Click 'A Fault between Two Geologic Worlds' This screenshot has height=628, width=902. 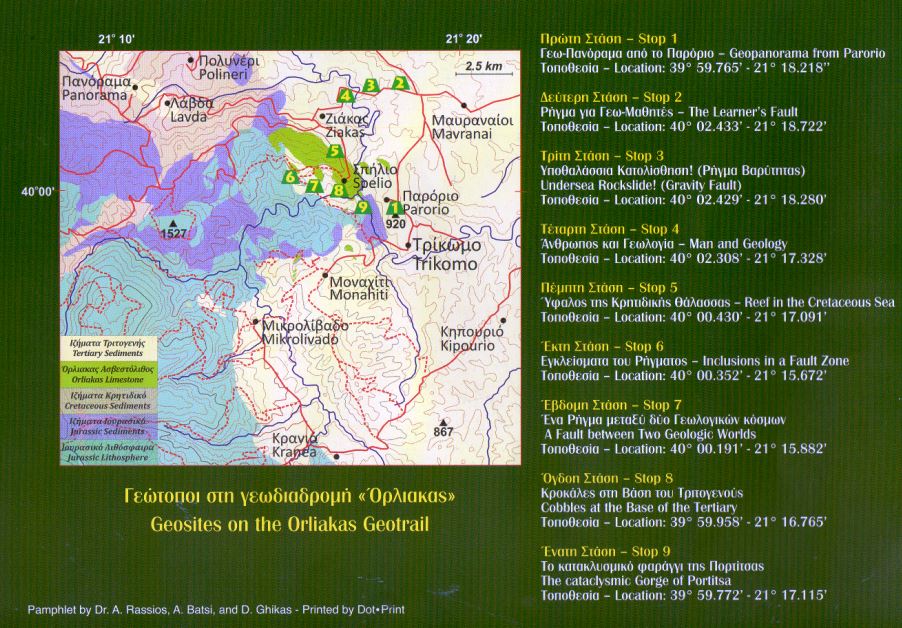tap(650, 434)
